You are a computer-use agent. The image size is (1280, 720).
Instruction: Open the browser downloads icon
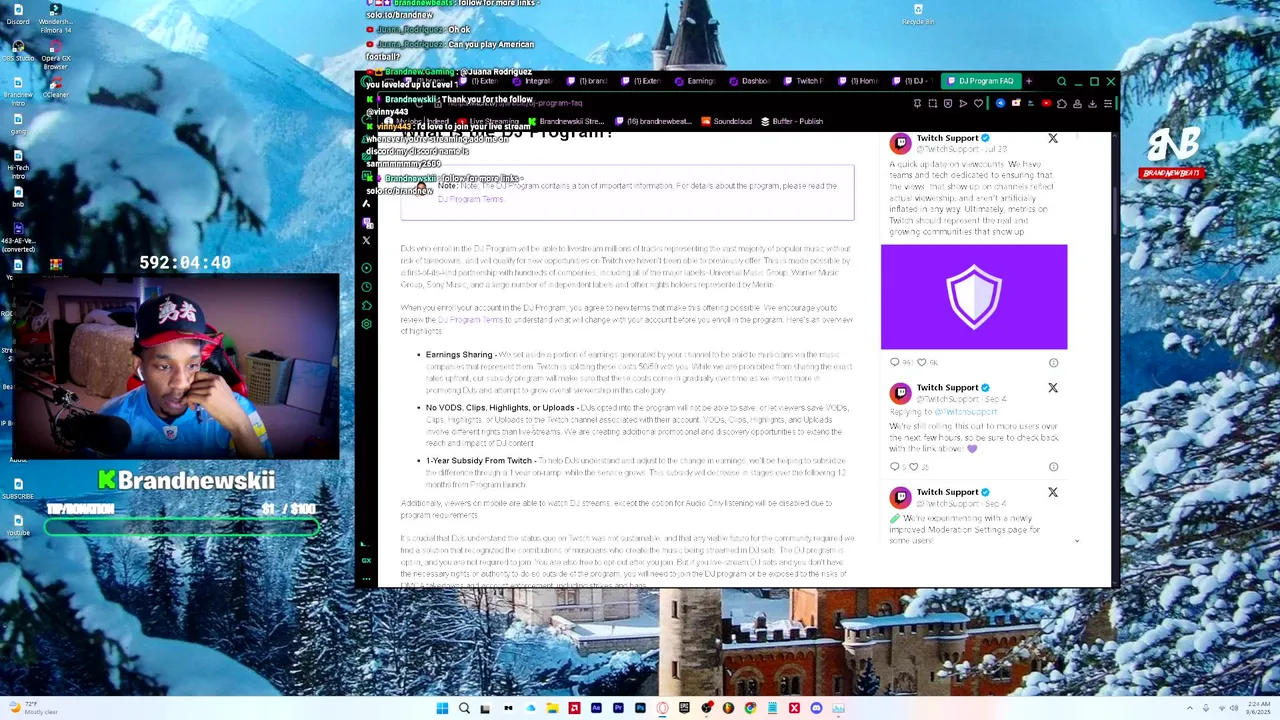click(1092, 103)
